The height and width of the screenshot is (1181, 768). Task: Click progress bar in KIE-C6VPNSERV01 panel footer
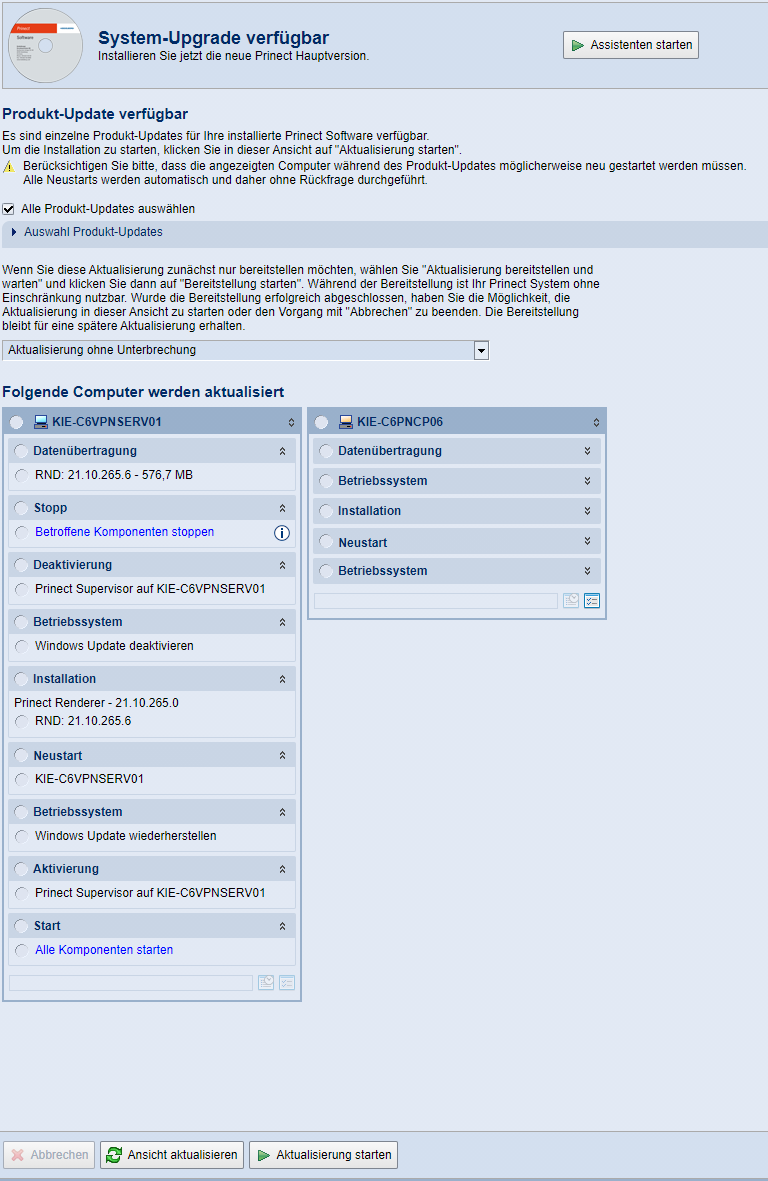tap(131, 983)
